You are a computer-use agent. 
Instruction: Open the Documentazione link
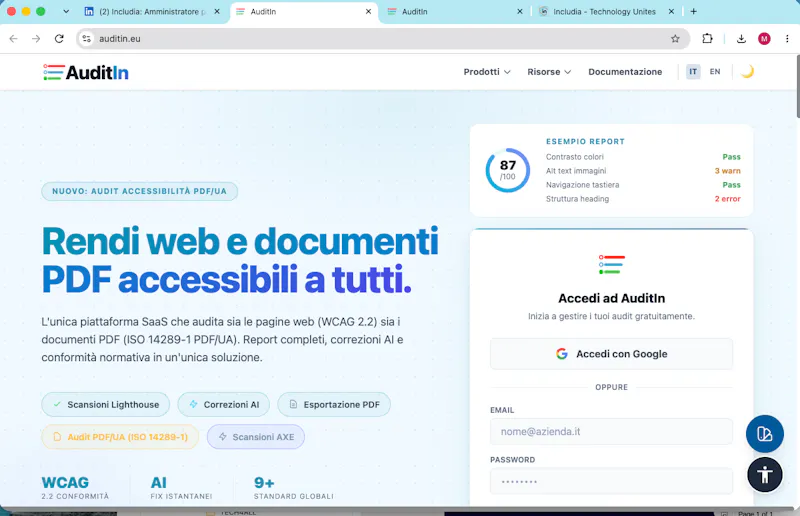pos(625,72)
